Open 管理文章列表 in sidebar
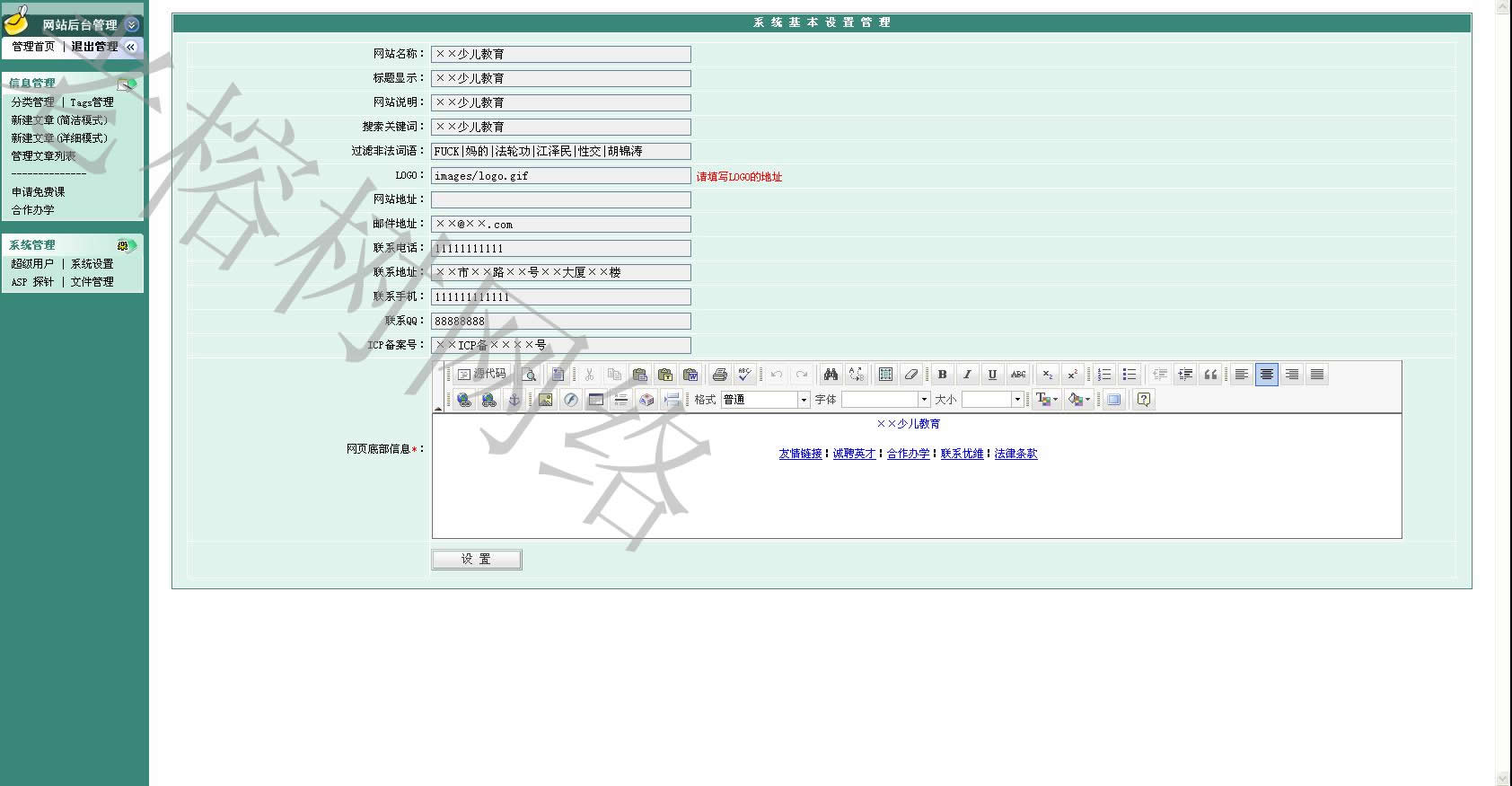This screenshot has height=786, width=1512. [43, 156]
